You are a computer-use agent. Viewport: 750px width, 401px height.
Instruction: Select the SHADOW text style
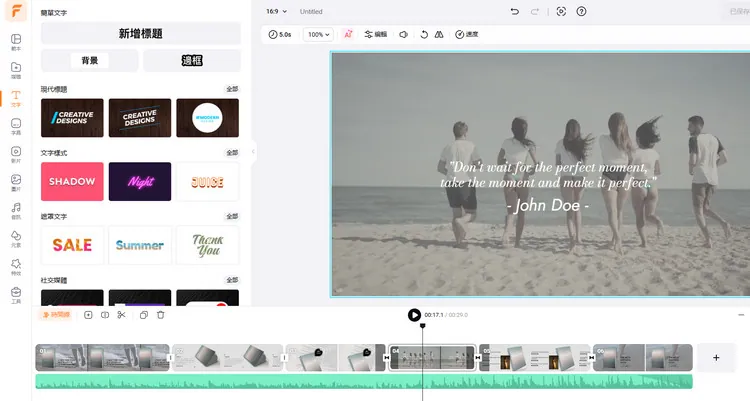(72, 181)
